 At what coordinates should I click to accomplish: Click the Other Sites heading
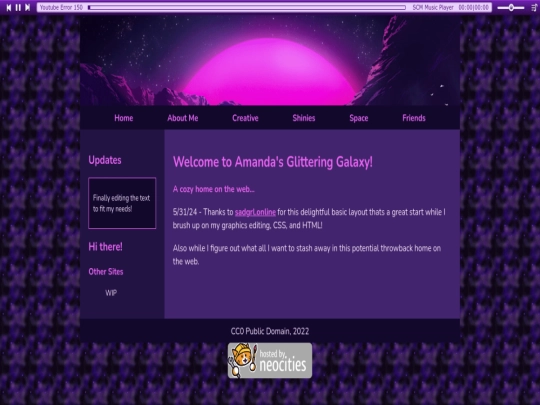click(x=106, y=272)
